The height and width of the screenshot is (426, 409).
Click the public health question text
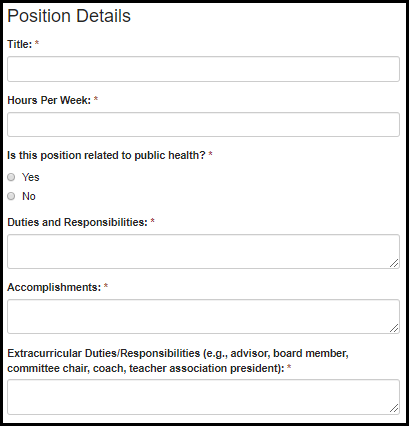click(106, 155)
